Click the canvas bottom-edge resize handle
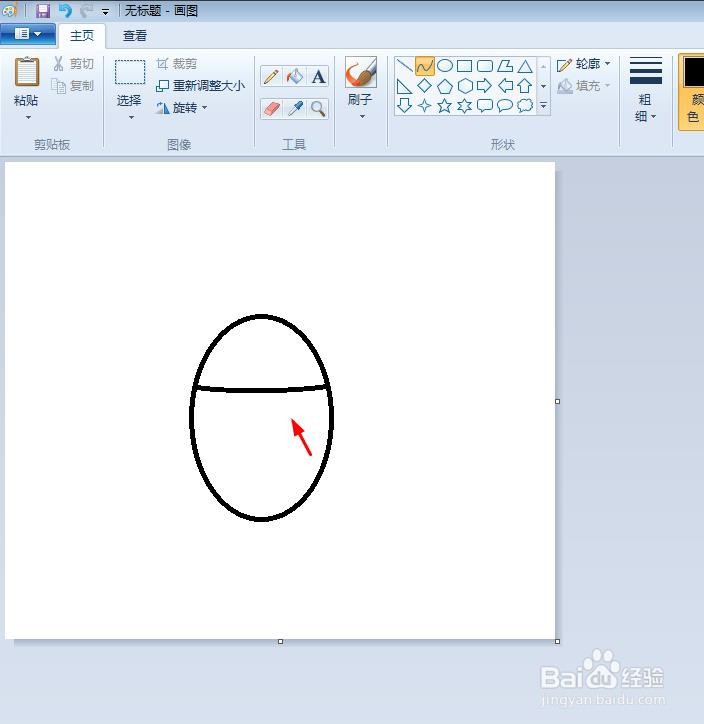The image size is (704, 724). coord(280,641)
